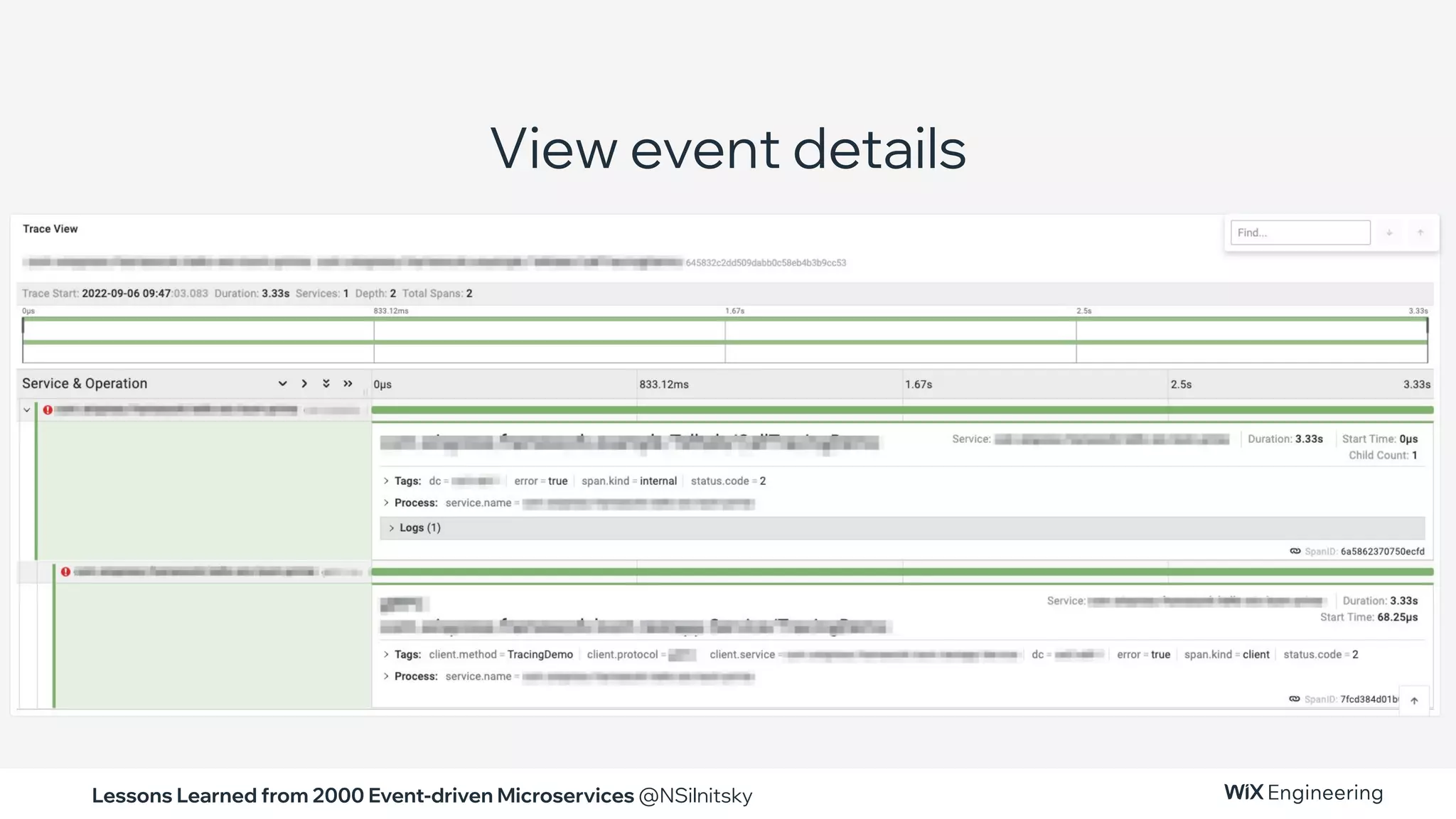1456x819 pixels.
Task: Collapse all spans with double down chevron
Action: (x=326, y=383)
